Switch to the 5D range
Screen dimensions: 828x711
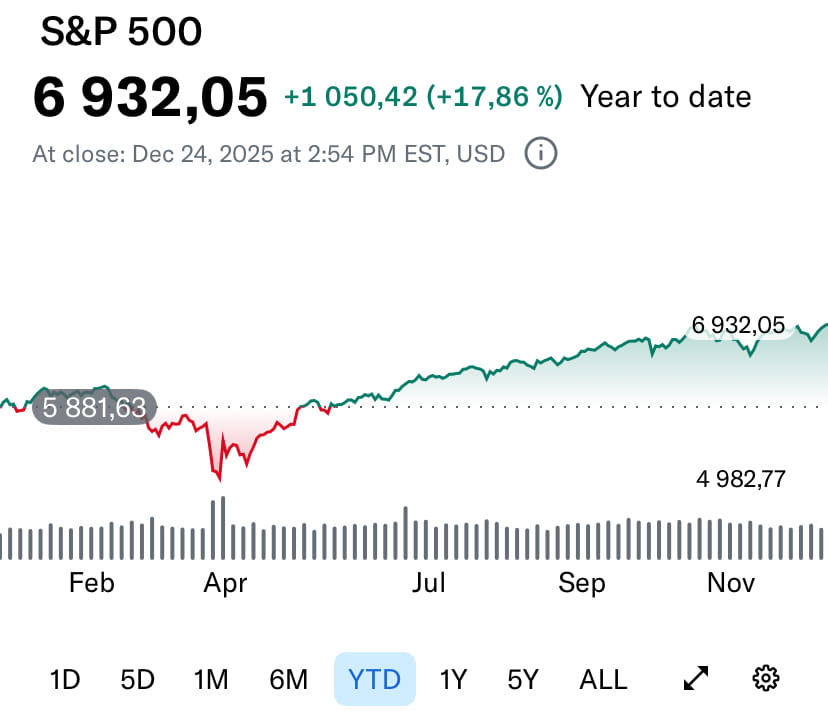pyautogui.click(x=137, y=680)
